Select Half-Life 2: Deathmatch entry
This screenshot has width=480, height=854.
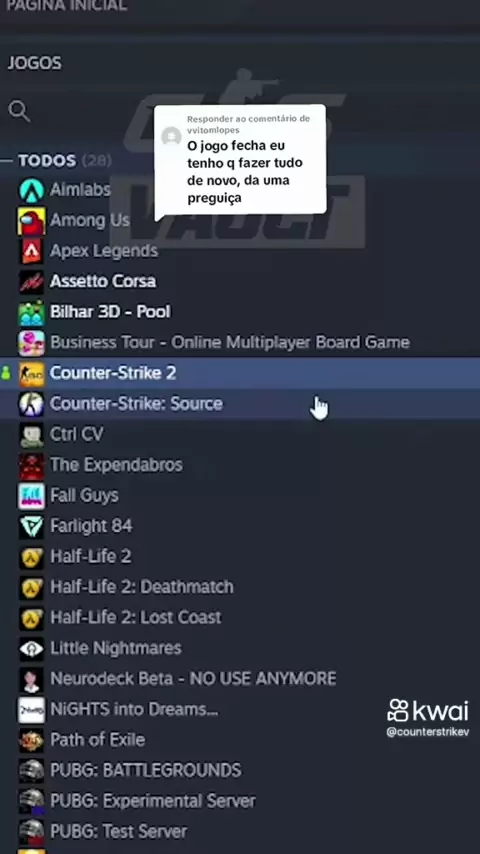click(x=142, y=587)
